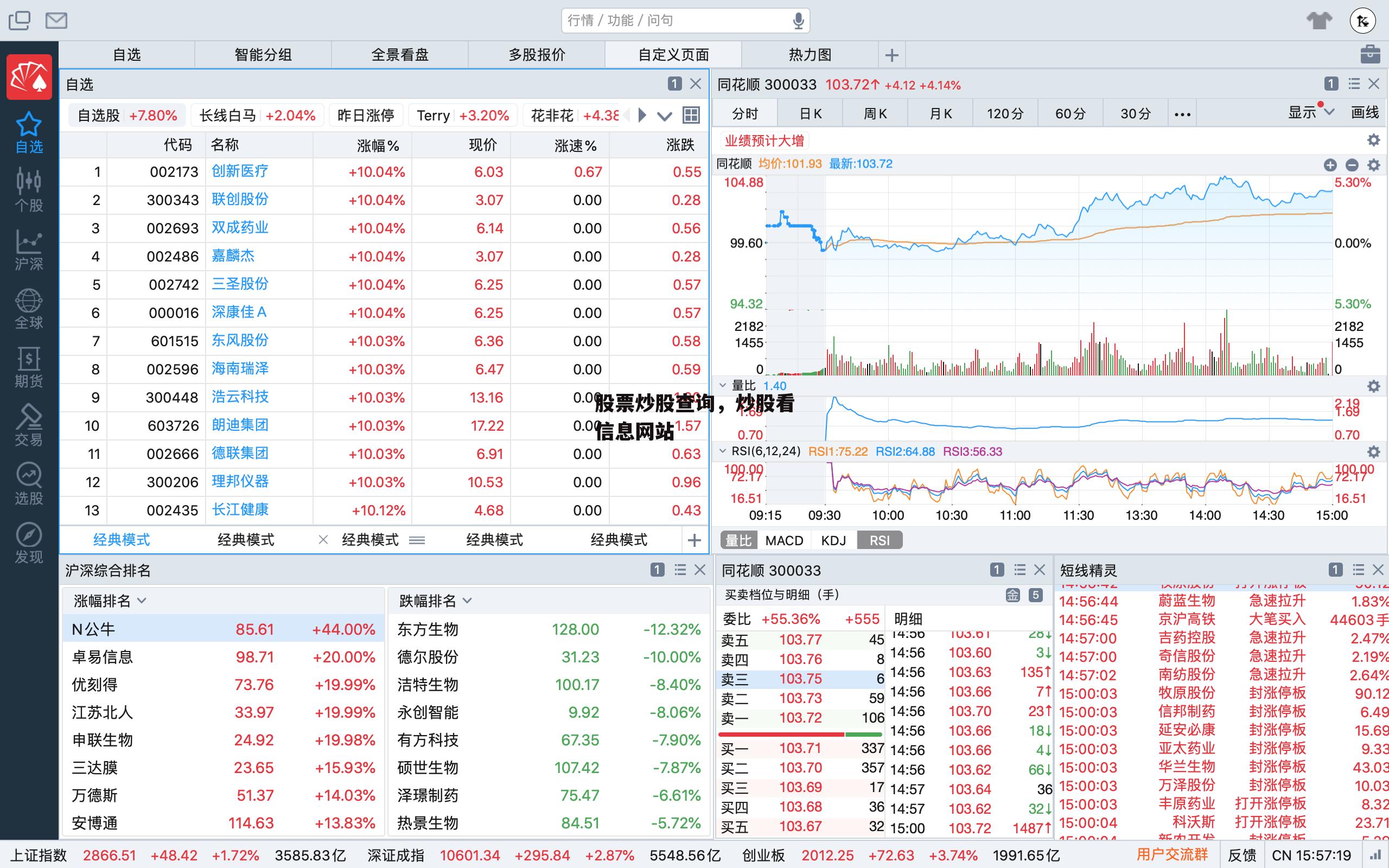Select the 创新医疗 stock row
This screenshot has height=868, width=1389.
[384, 171]
